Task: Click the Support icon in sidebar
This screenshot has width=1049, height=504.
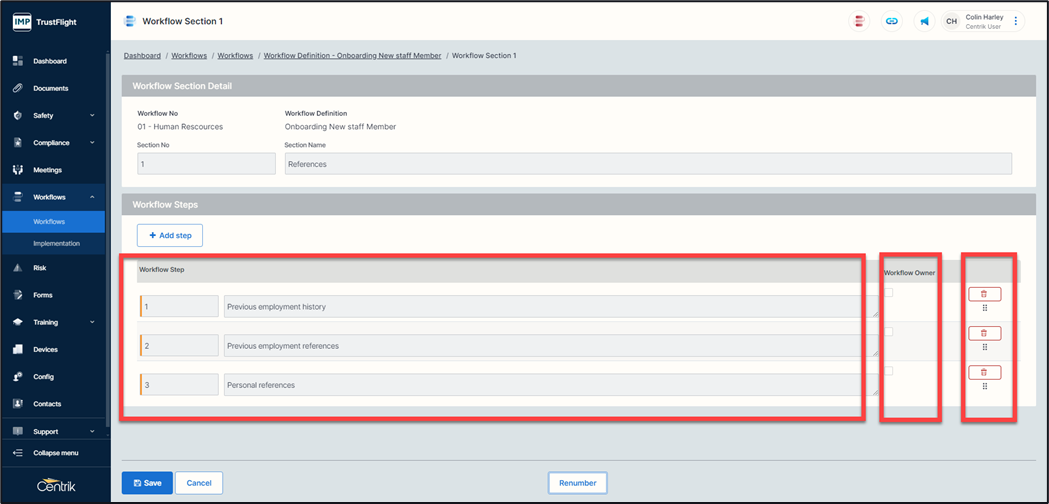Action: tap(18, 432)
